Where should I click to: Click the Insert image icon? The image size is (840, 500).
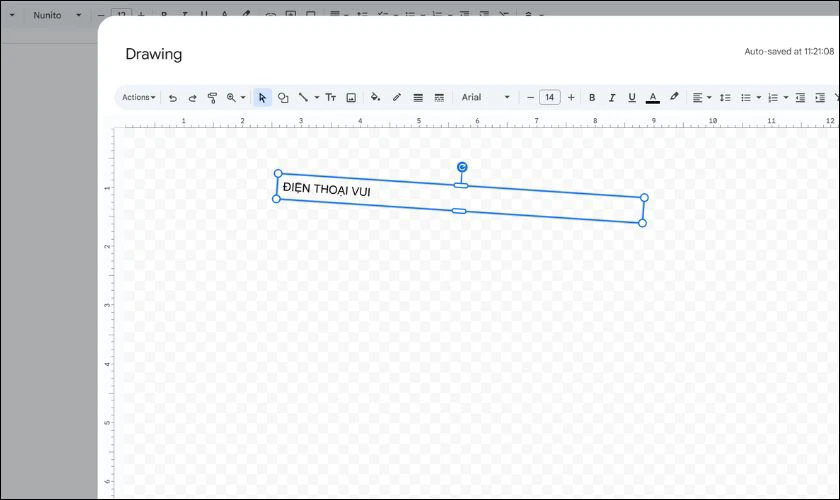pyautogui.click(x=351, y=98)
